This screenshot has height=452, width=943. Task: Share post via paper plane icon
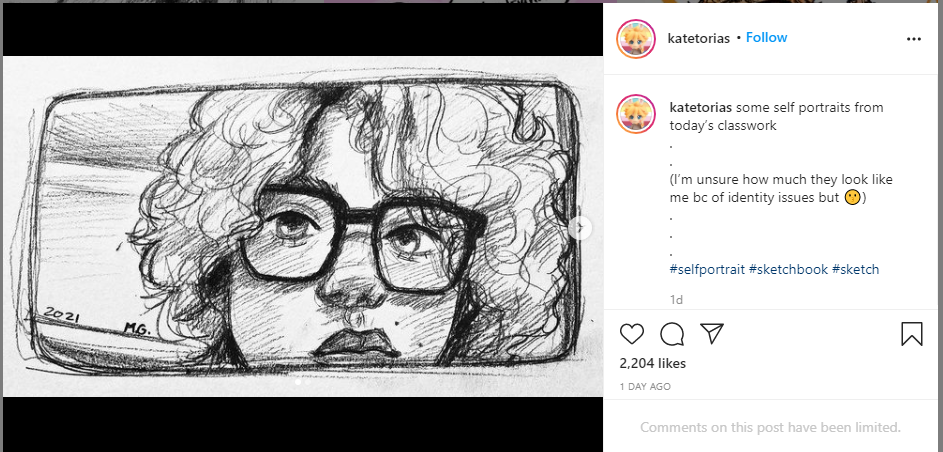711,333
